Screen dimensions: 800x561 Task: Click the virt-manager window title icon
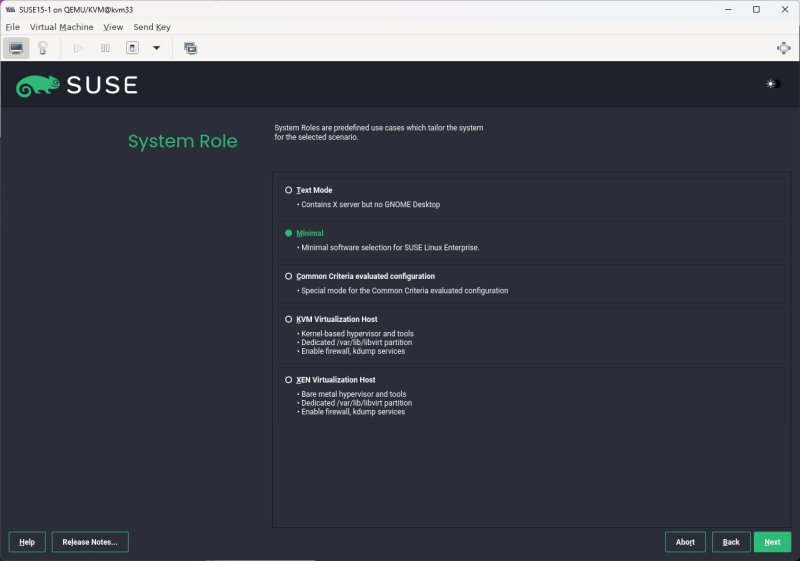pyautogui.click(x=10, y=10)
